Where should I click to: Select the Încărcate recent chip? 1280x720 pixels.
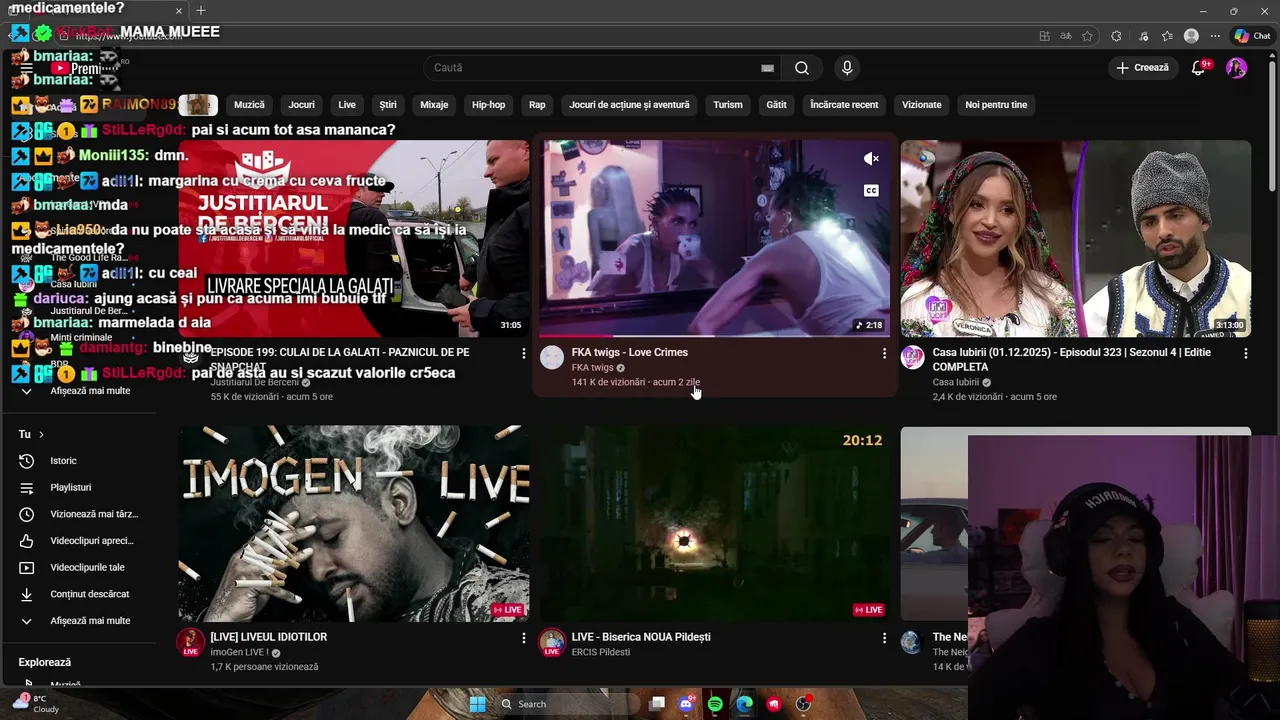844,105
